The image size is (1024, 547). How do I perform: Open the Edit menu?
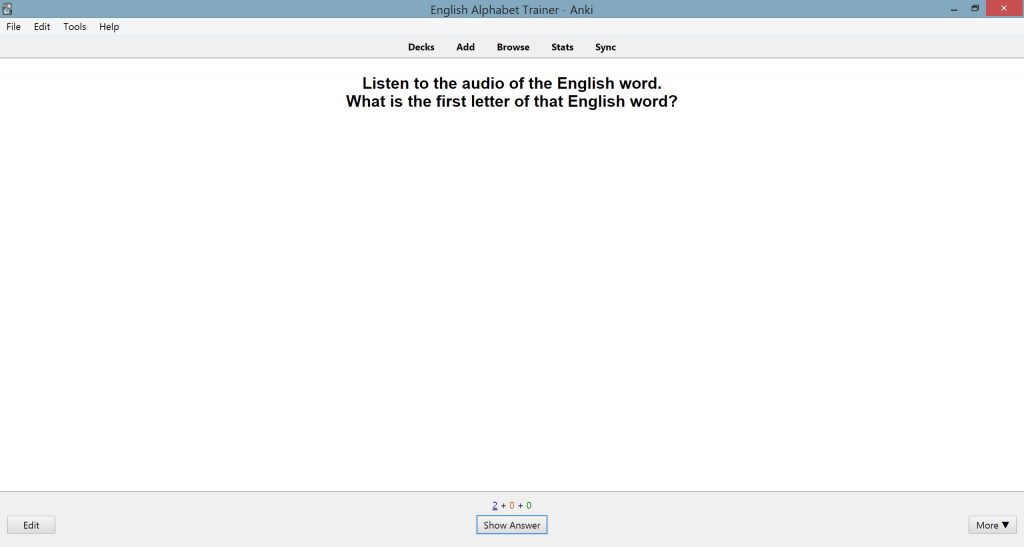[x=42, y=27]
